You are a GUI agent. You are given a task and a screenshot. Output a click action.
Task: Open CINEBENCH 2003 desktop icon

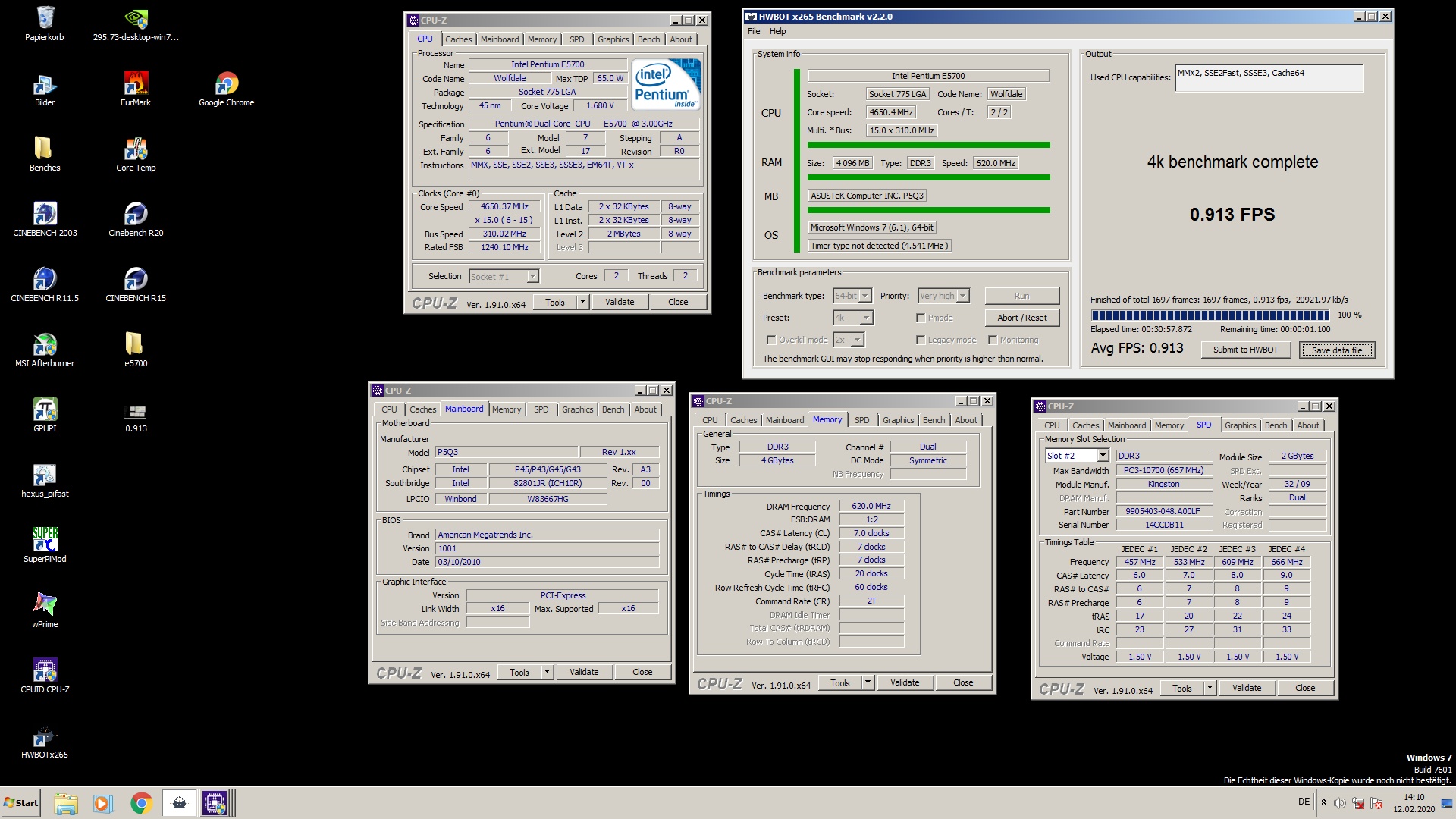click(45, 218)
